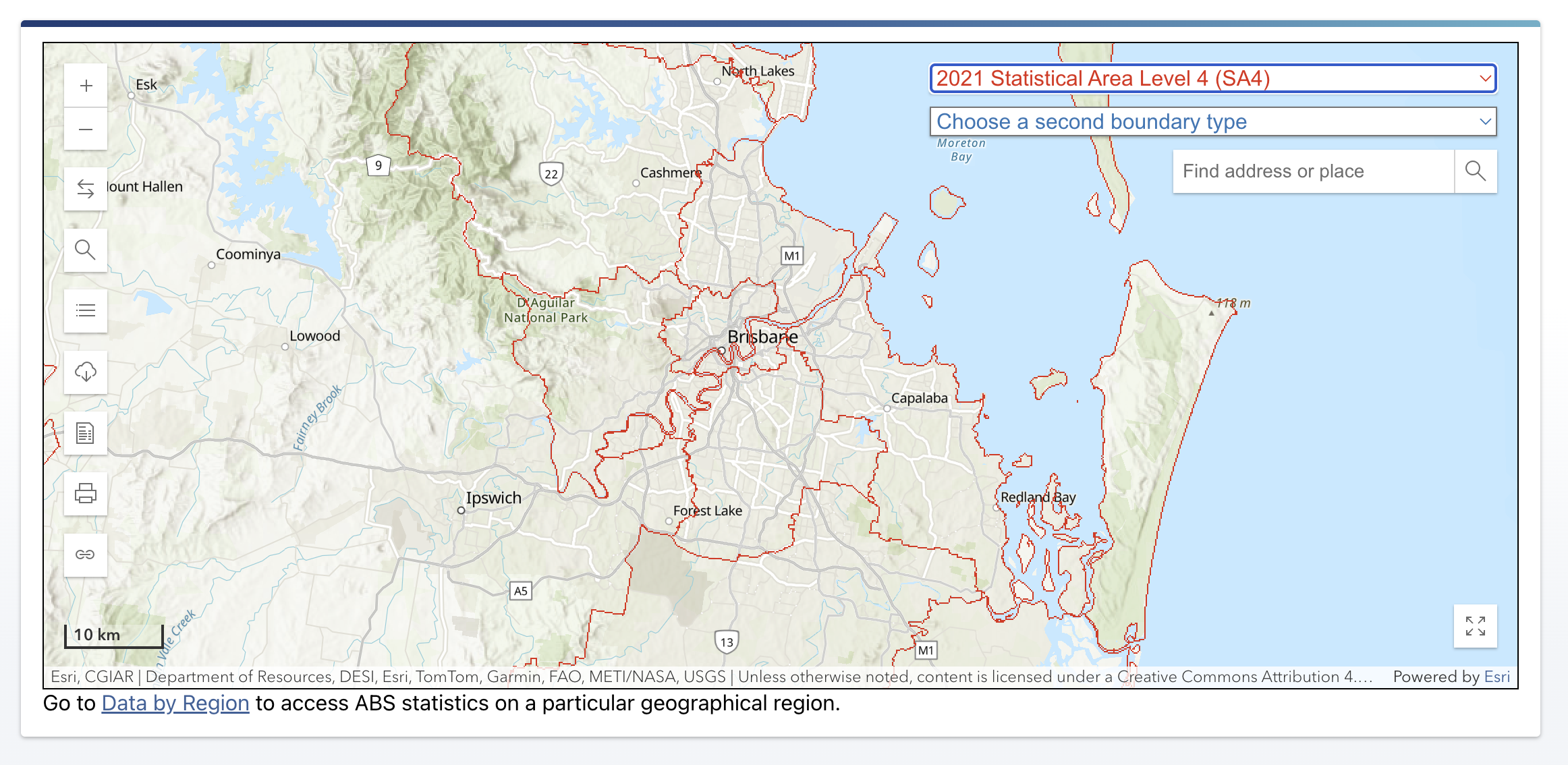This screenshot has width=1568, height=765.
Task: Select the print map tool
Action: click(86, 494)
